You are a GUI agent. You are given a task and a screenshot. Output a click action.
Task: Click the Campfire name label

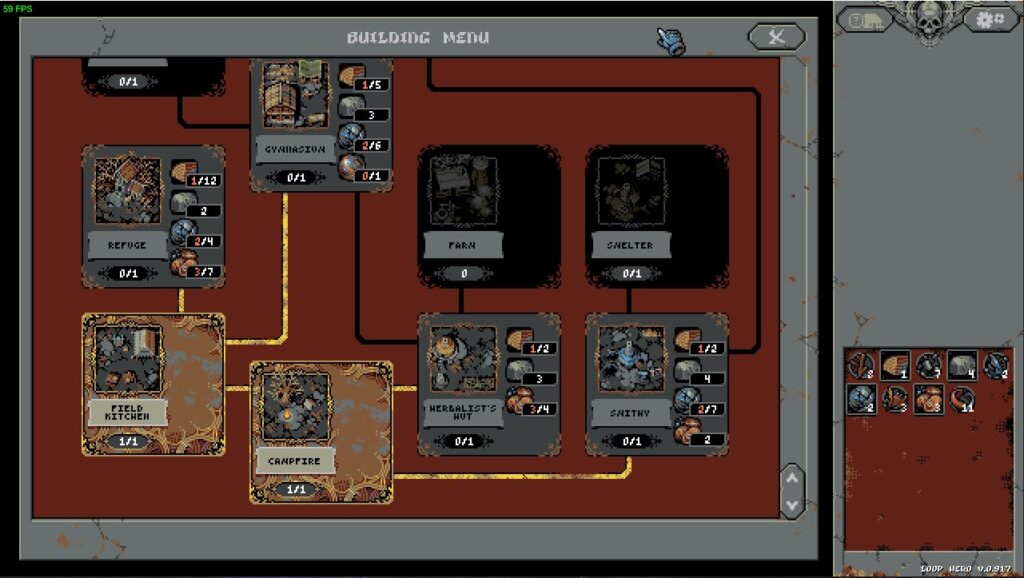pos(294,460)
